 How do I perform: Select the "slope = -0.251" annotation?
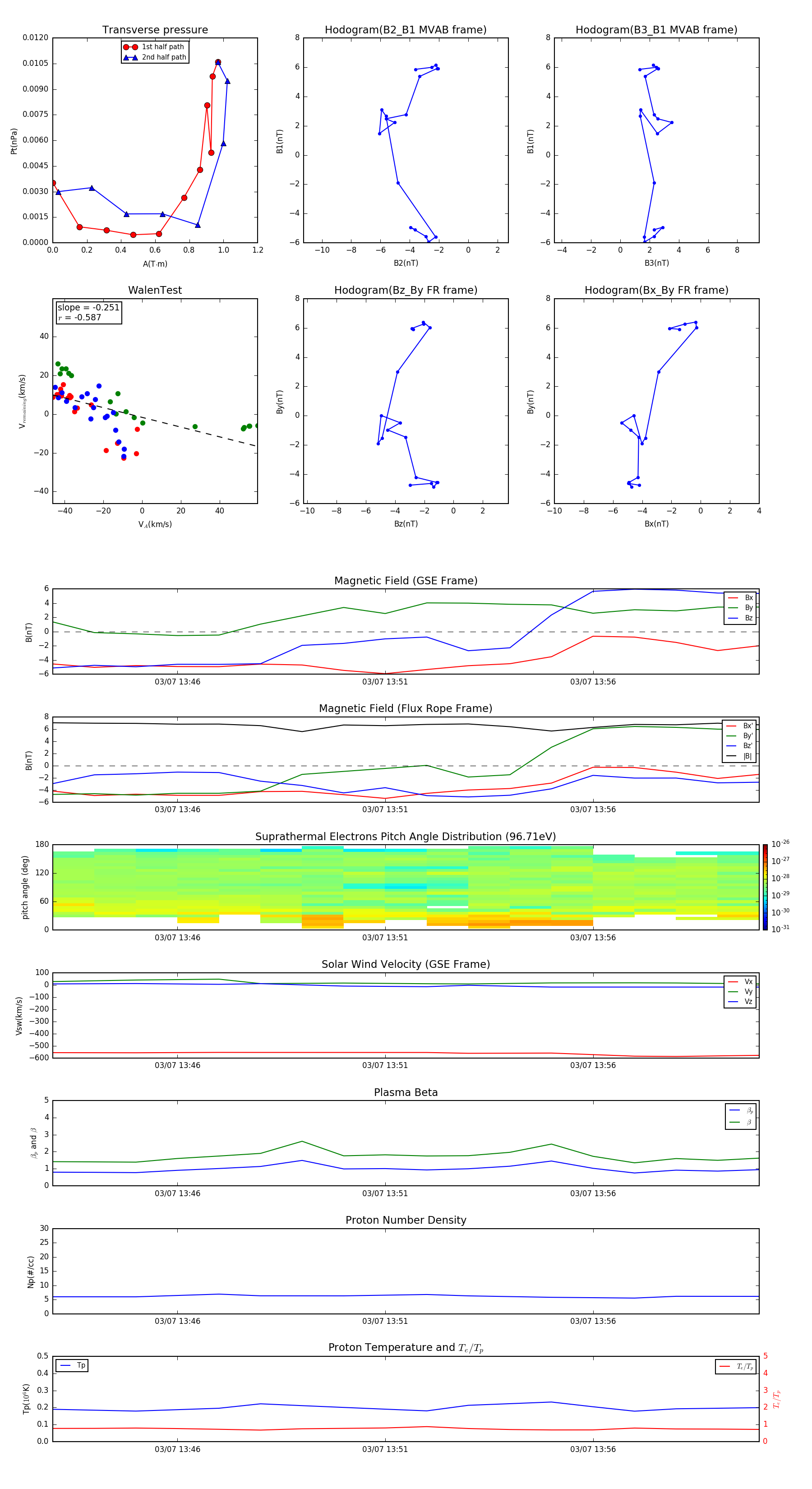click(x=88, y=308)
